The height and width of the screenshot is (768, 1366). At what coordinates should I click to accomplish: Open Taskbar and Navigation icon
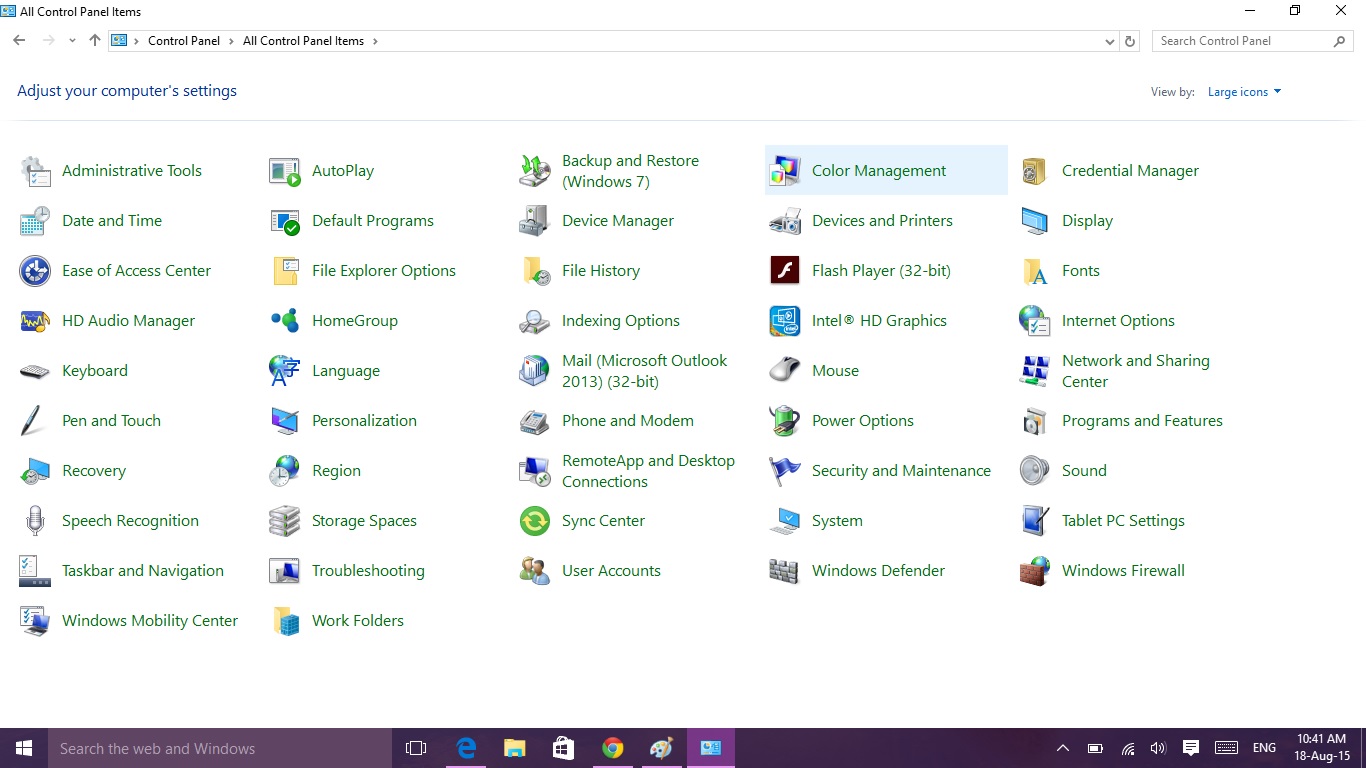35,571
